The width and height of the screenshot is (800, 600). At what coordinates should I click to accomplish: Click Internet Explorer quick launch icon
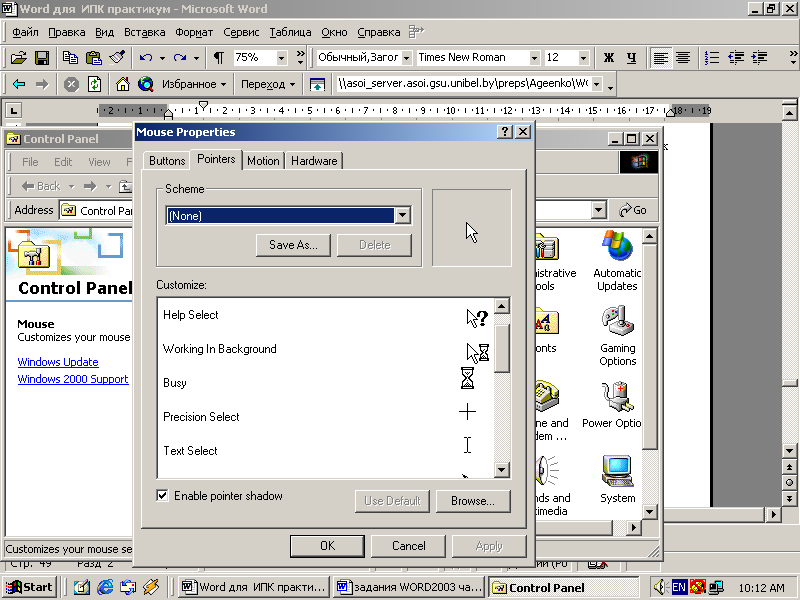(x=105, y=587)
